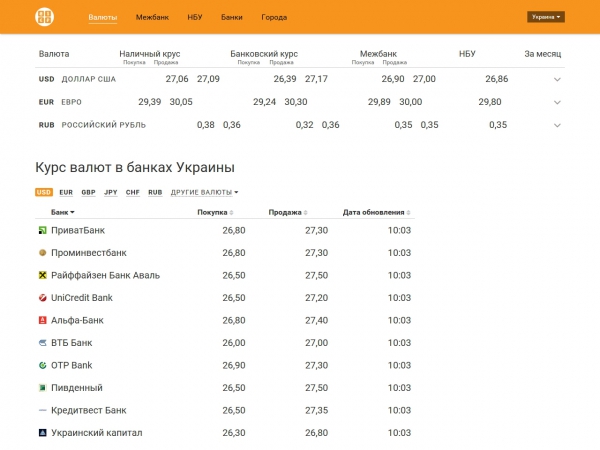Click the Пивденный logo icon

coord(42,388)
